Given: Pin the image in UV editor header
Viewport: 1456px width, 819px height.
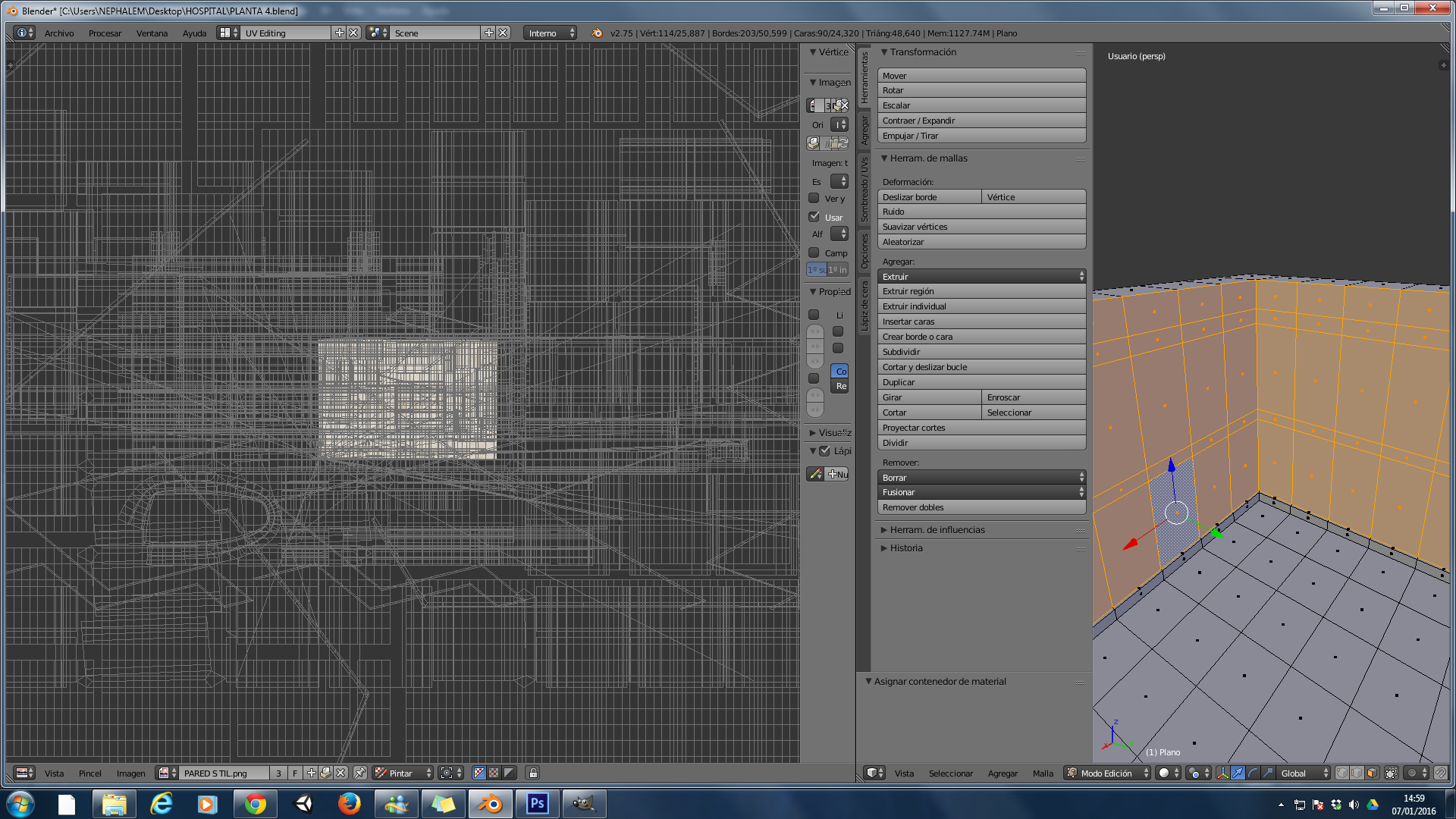Looking at the screenshot, I should click(360, 773).
